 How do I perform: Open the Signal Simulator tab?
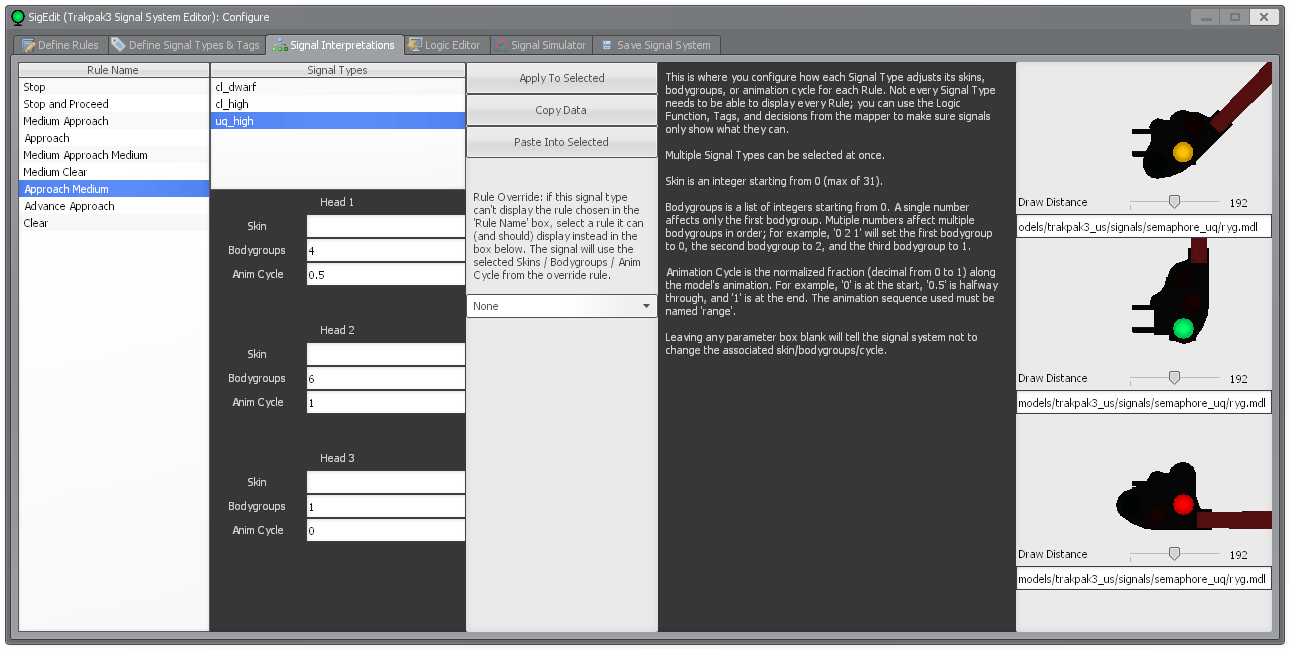pyautogui.click(x=540, y=45)
